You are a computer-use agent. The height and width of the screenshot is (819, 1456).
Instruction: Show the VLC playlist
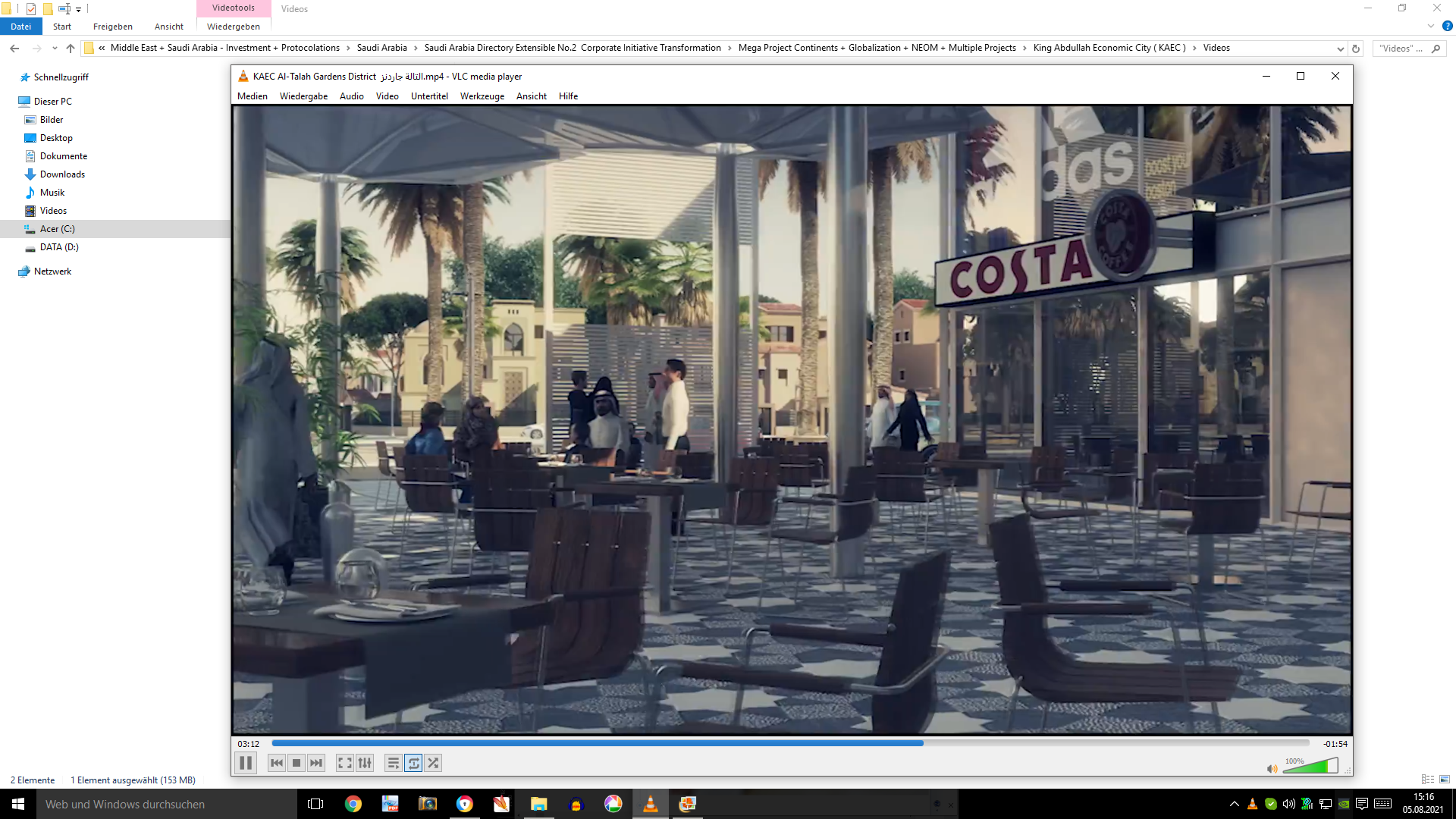pyautogui.click(x=393, y=763)
